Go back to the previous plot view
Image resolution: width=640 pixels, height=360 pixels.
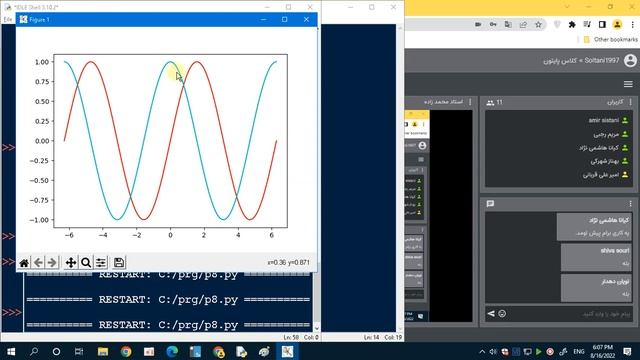pos(38,262)
